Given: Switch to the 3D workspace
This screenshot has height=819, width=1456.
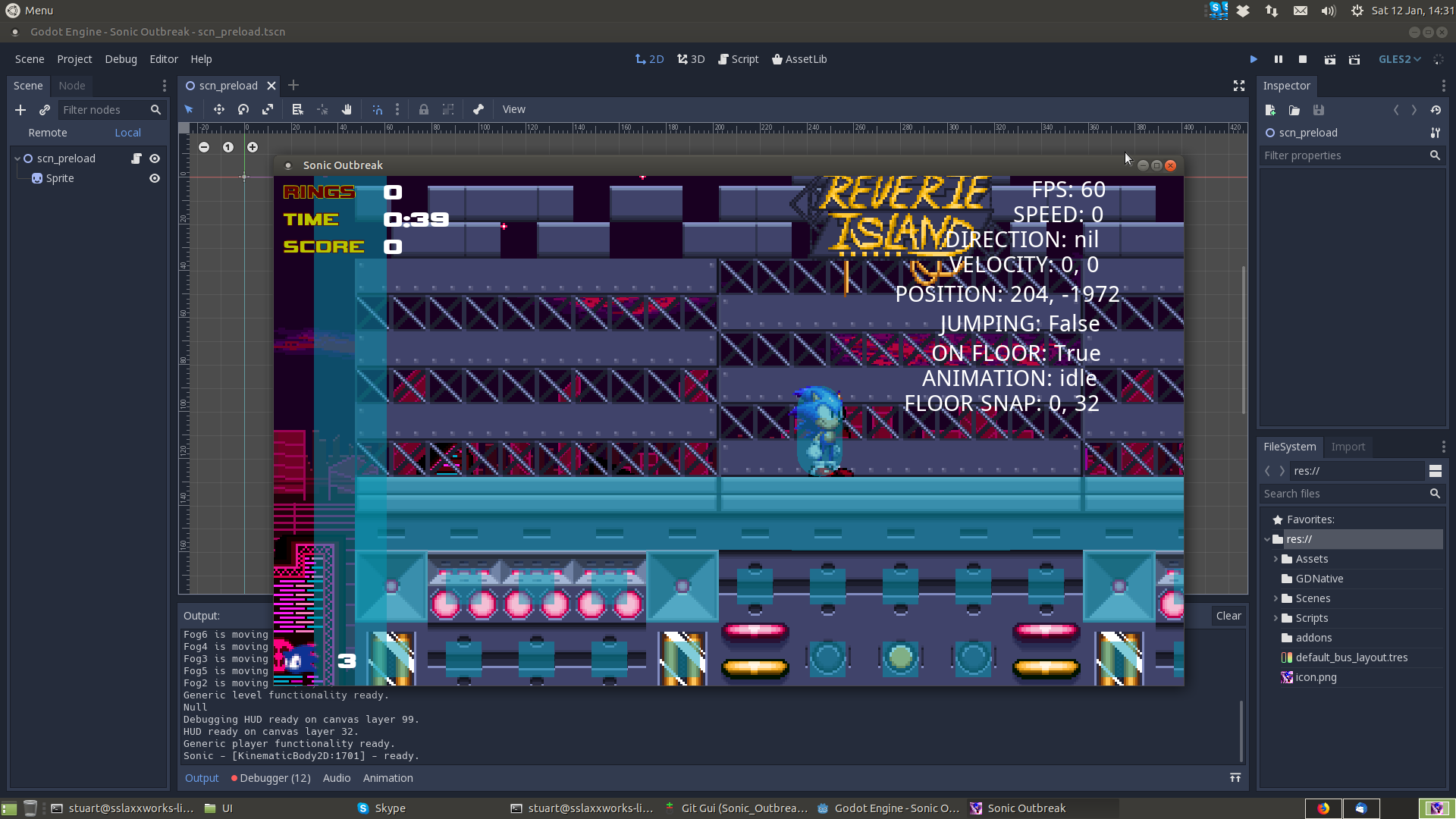Looking at the screenshot, I should (691, 59).
